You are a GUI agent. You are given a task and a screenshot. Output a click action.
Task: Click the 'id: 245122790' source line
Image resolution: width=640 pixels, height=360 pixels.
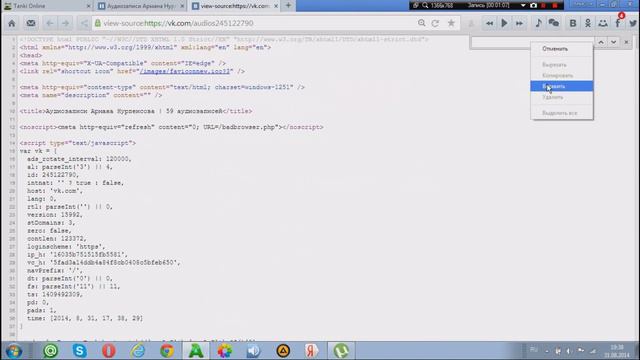(53, 175)
